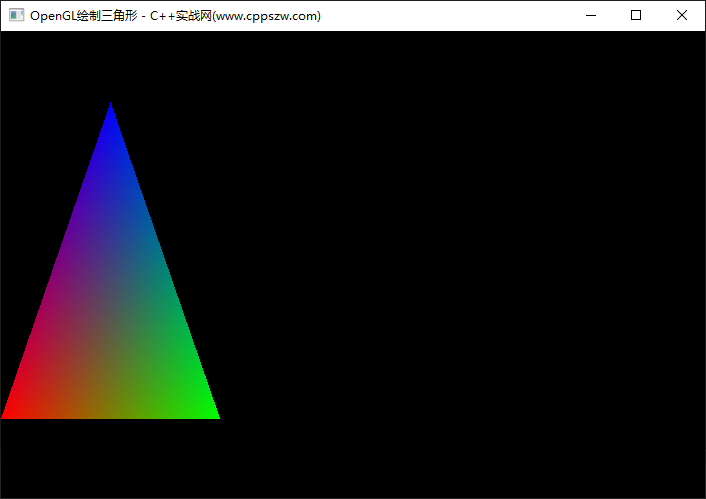Viewport: 706px width, 499px height.
Task: Minimize the OpenGL triangle window
Action: (x=591, y=16)
